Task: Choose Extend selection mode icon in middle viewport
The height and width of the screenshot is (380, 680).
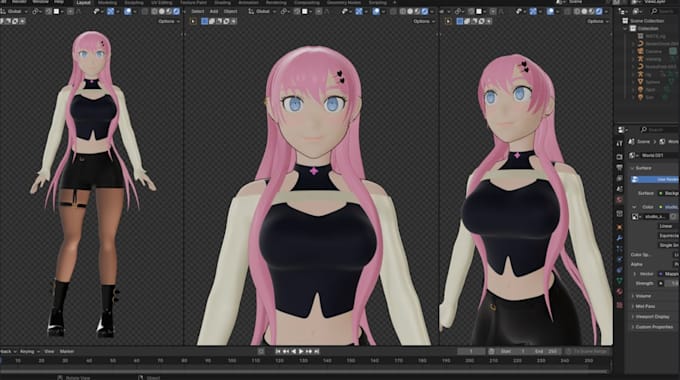Action: pos(212,21)
